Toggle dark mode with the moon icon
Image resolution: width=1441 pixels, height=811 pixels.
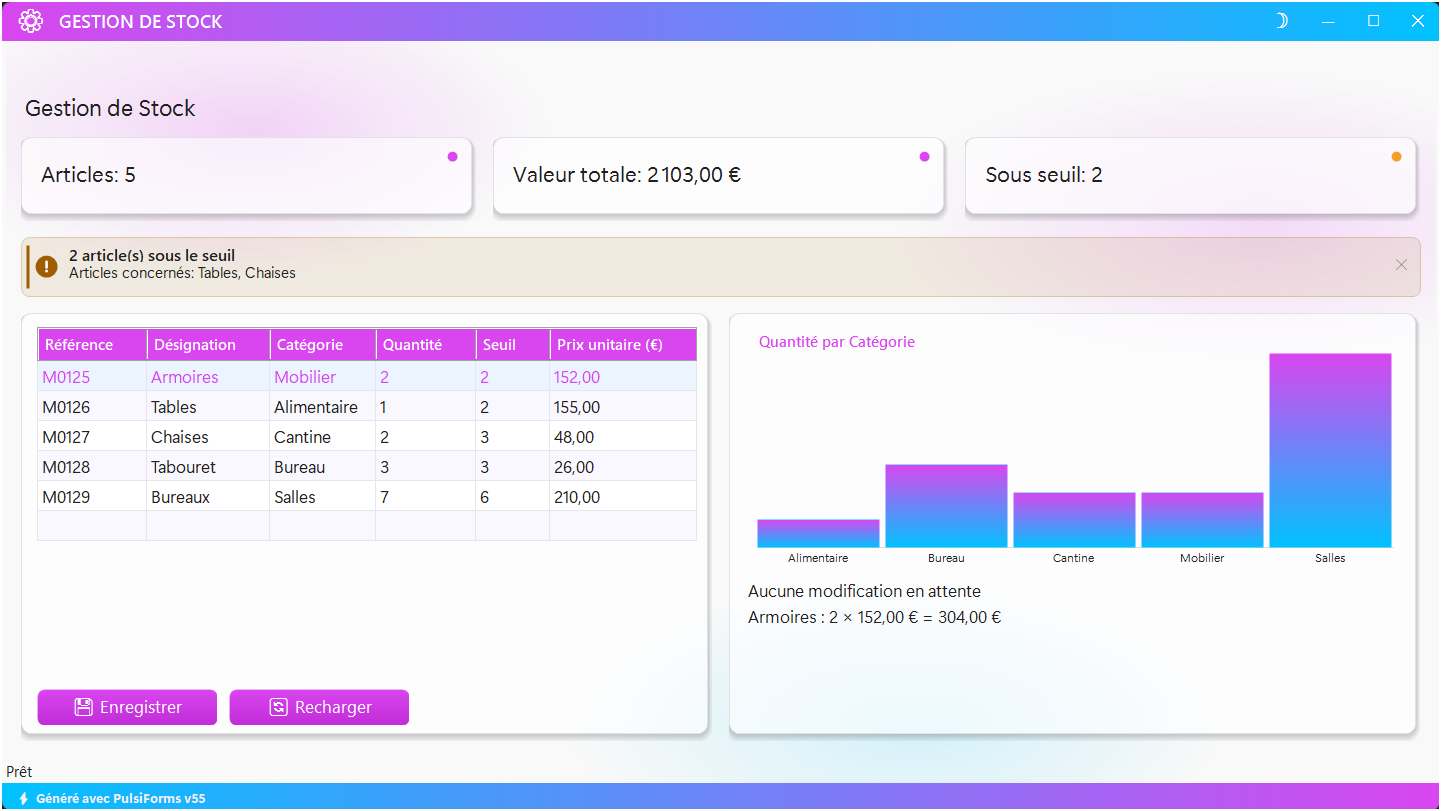1281,21
